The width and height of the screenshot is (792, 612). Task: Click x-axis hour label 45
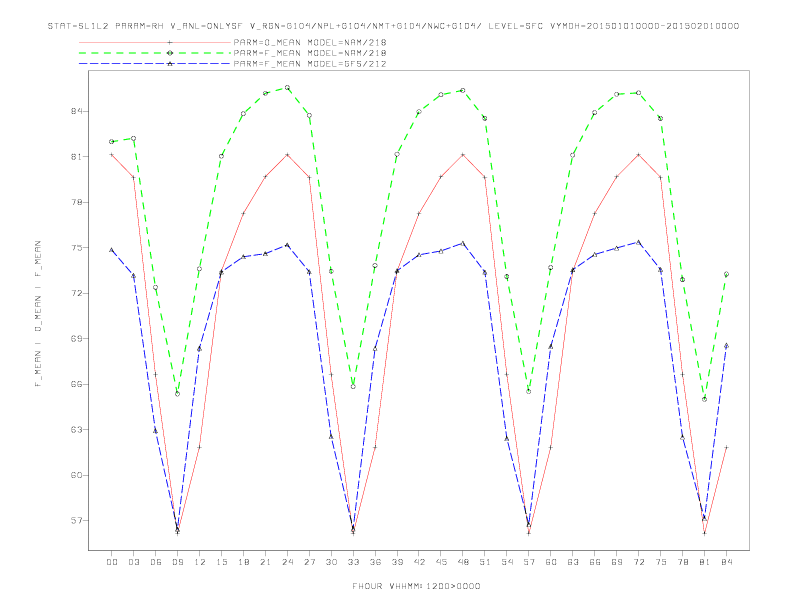pyautogui.click(x=441, y=562)
